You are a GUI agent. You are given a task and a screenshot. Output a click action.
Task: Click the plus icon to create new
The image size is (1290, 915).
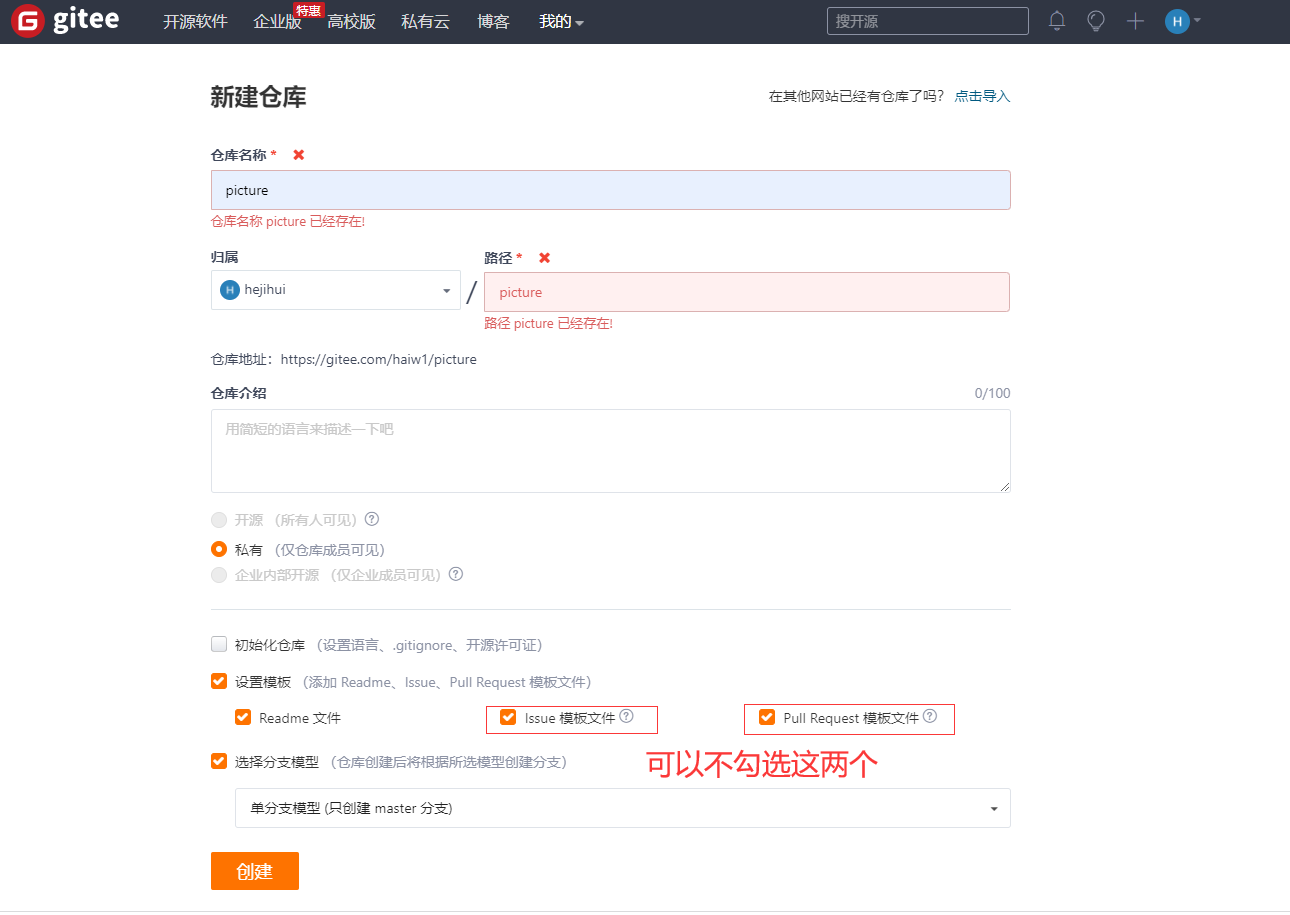click(1135, 21)
